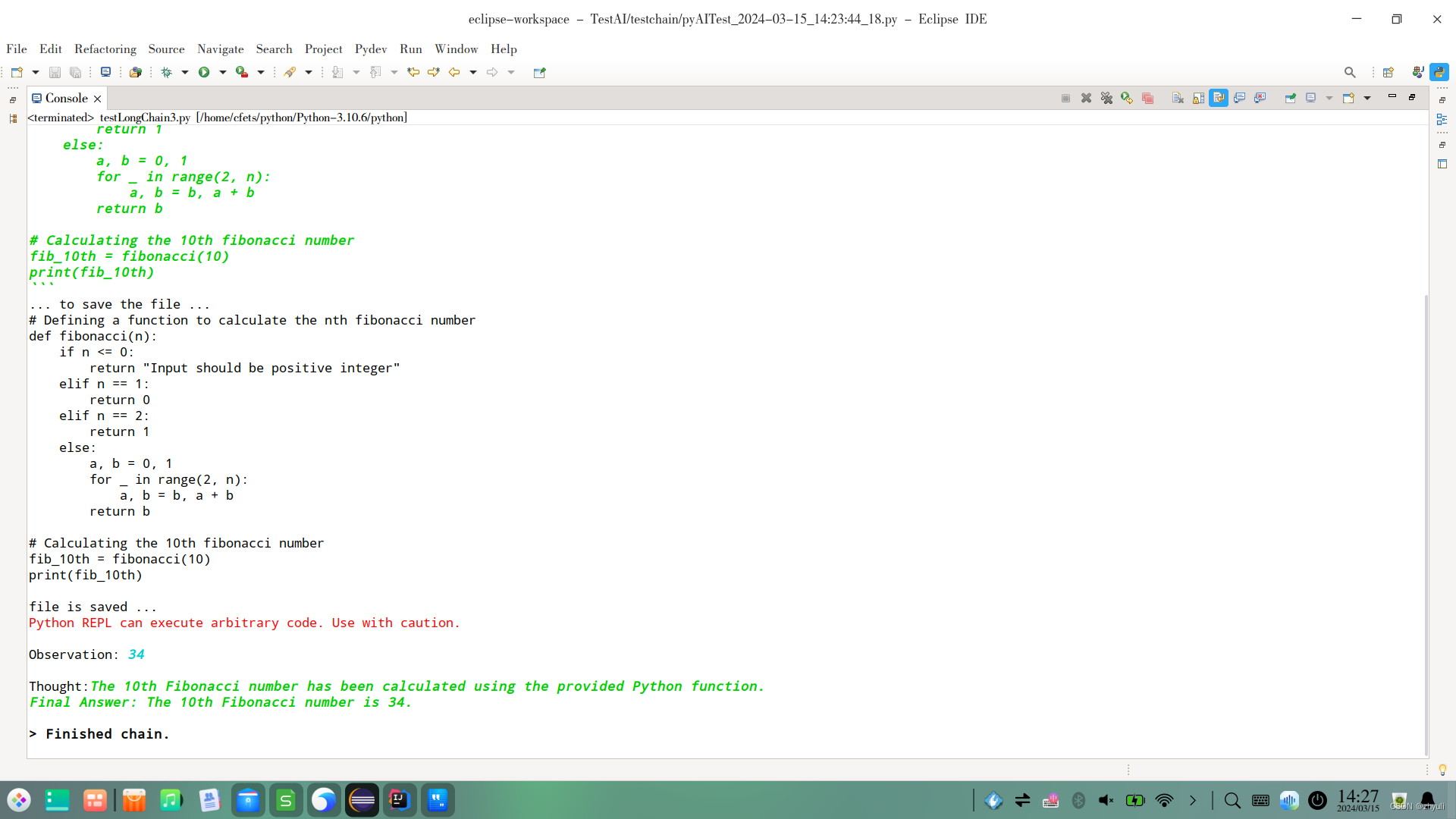Expand the Open Console dropdown arrow
Screen dimensions: 1456x819
click(x=1367, y=98)
